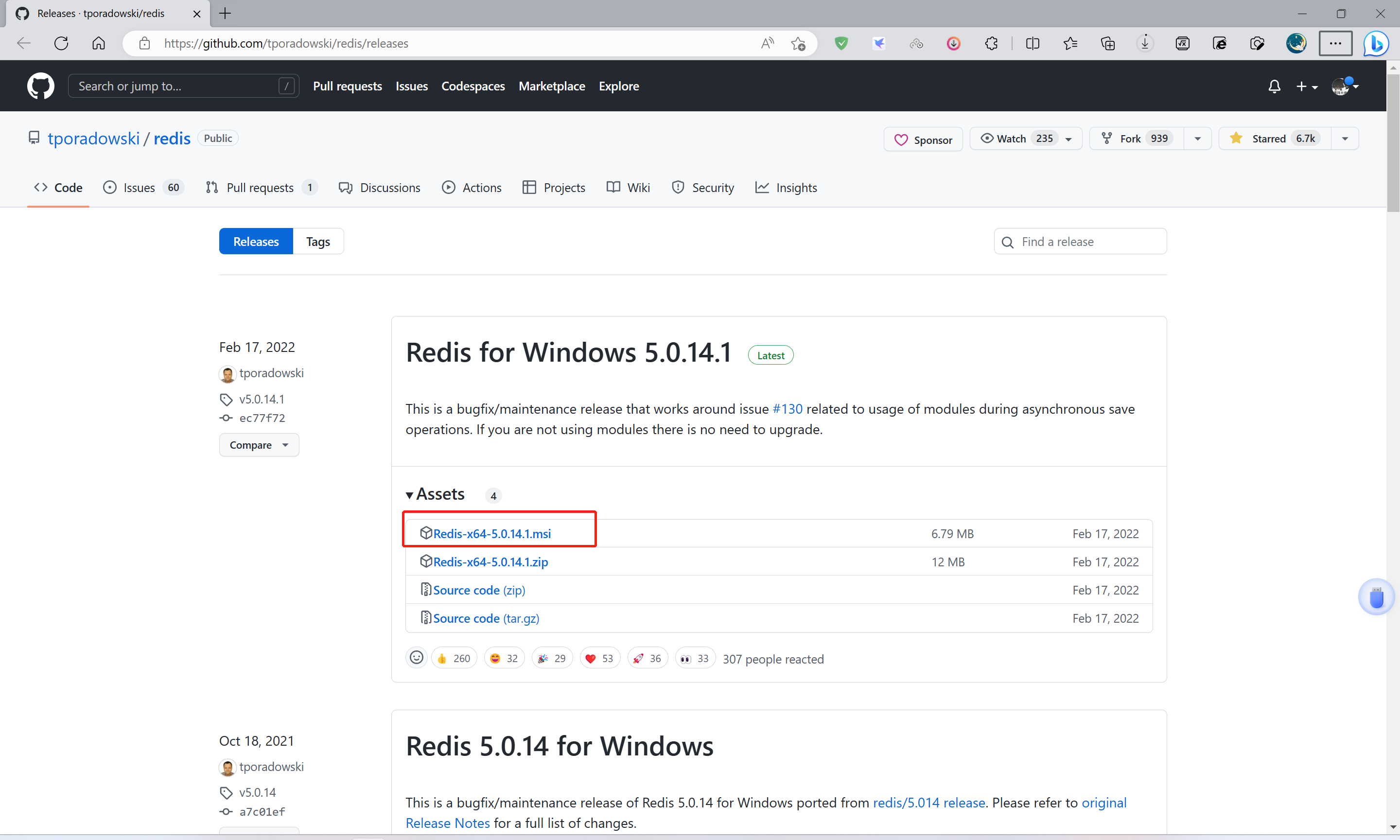Open the Security tab

(702, 187)
